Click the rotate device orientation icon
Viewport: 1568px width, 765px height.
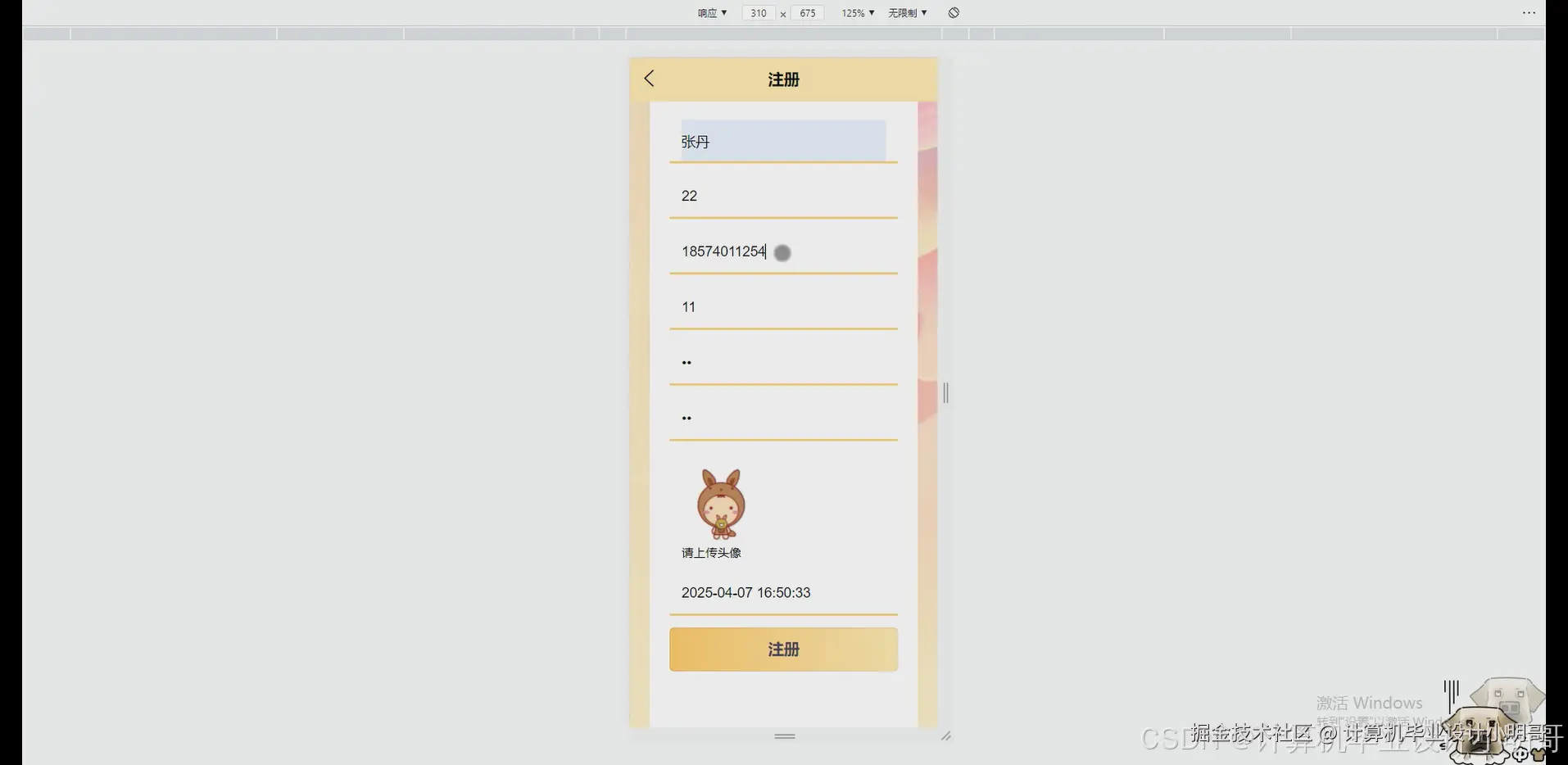point(952,12)
